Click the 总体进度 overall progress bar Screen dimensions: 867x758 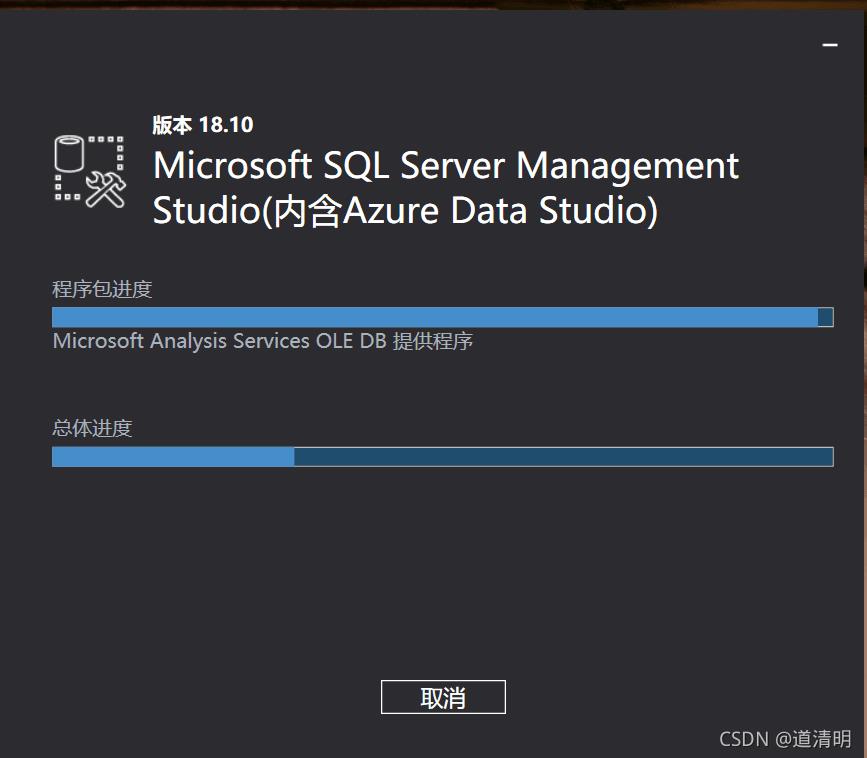(442, 457)
